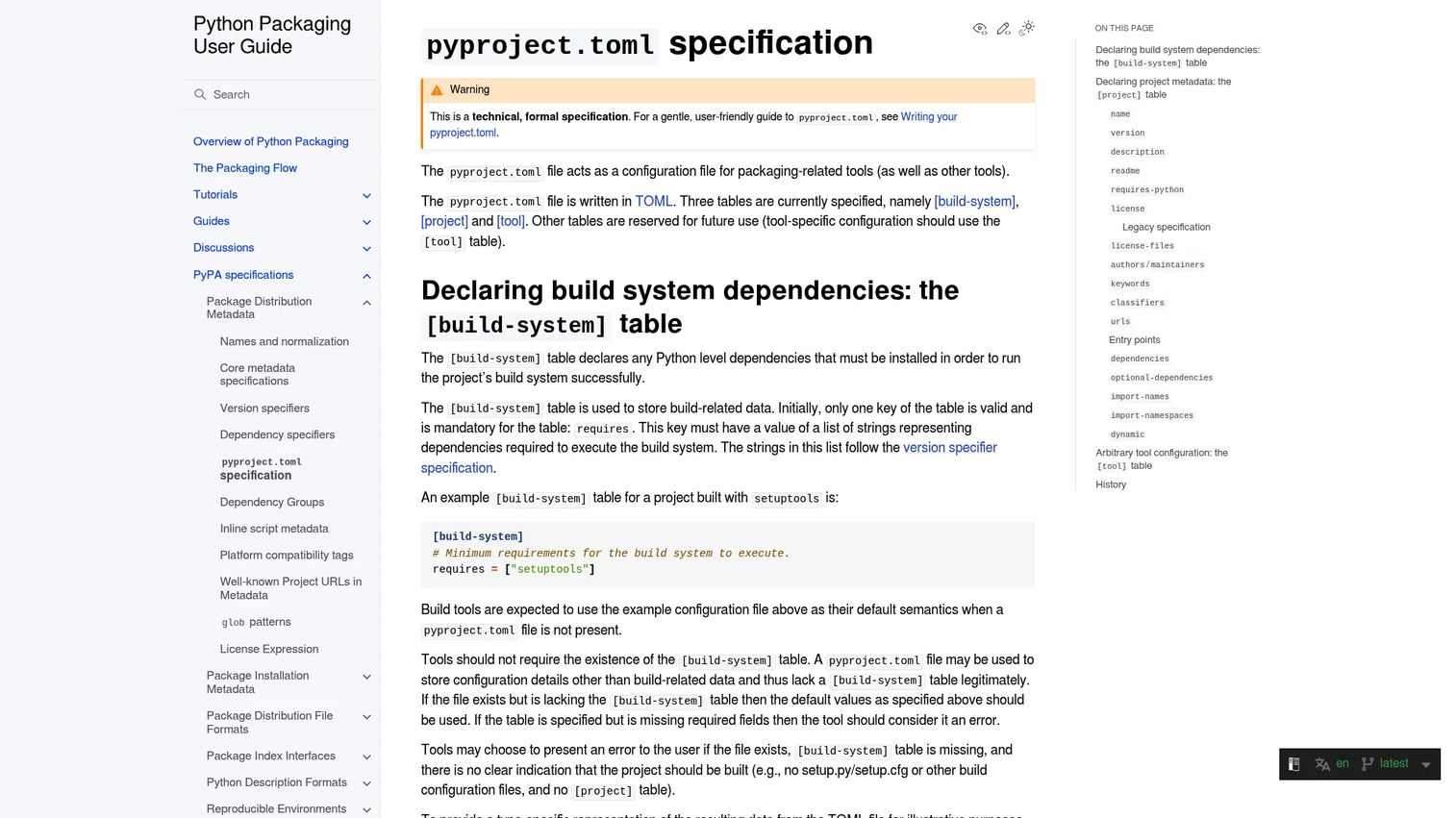Viewport: 1456px width, 818px height.
Task: Jump to 'History' in page TOC
Action: click(x=1111, y=484)
